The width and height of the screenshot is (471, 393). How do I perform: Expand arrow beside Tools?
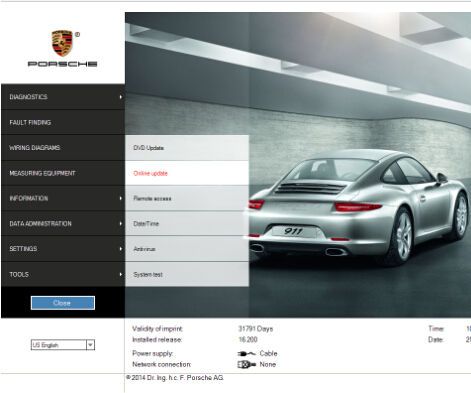coord(121,274)
